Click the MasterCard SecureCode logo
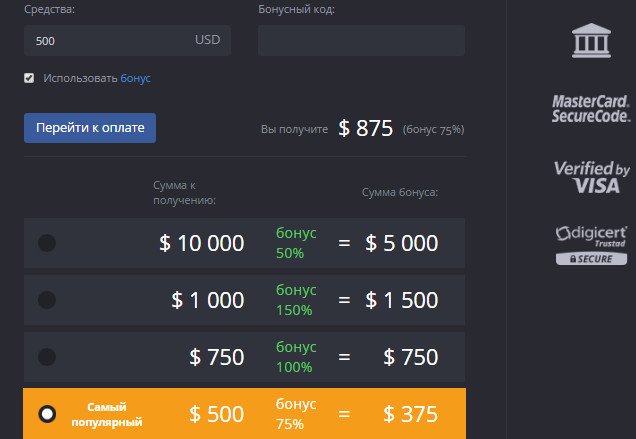 [x=590, y=108]
